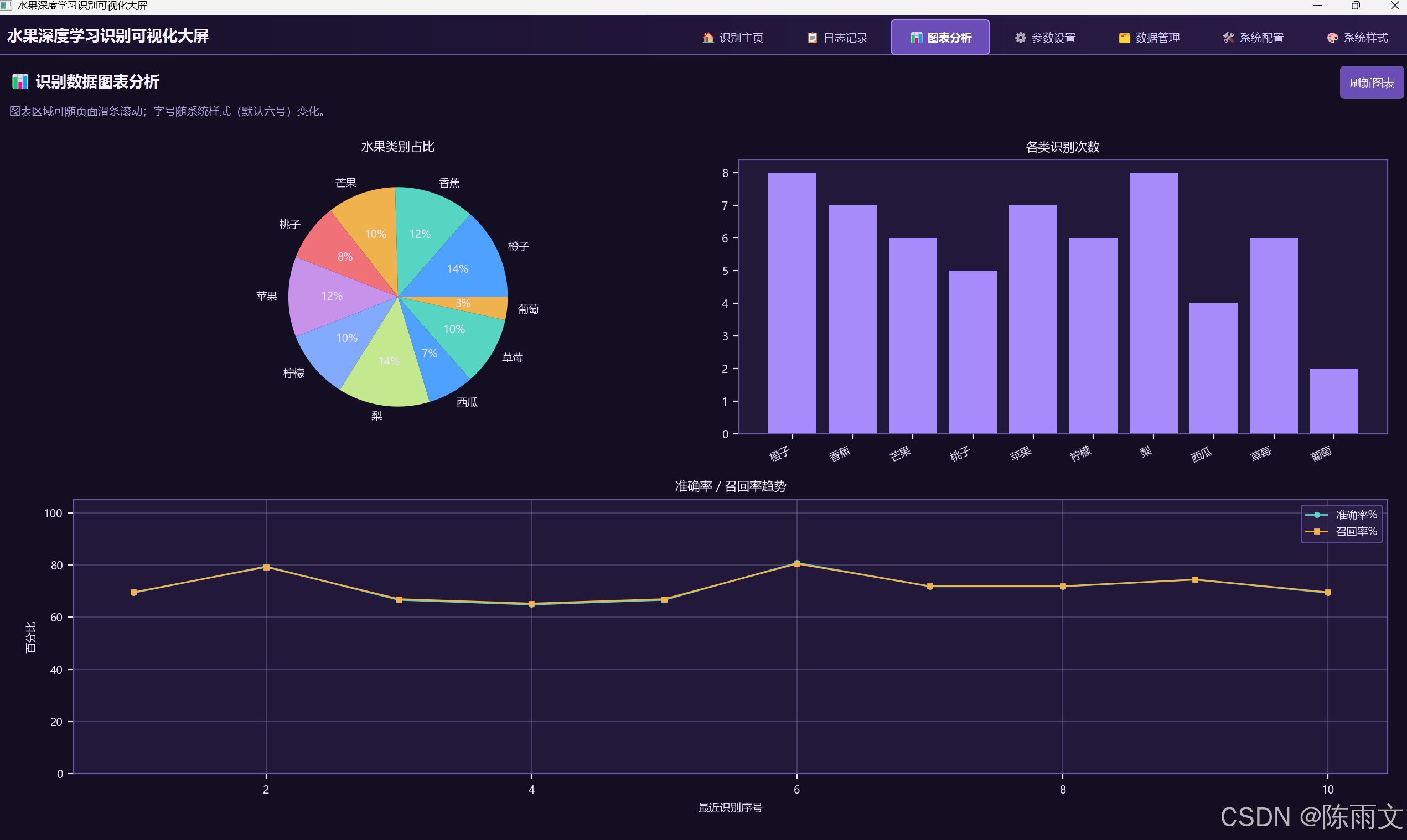Click the gear icon beside 参数设置

tap(1020, 38)
